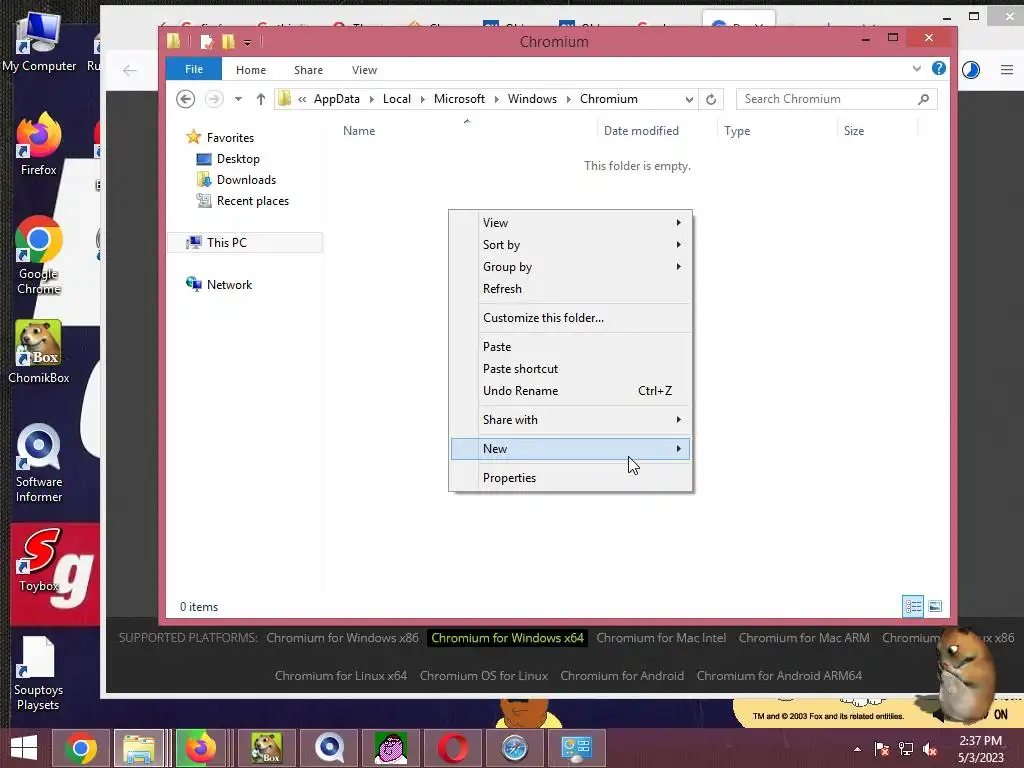The image size is (1024, 768).
Task: Sort by the Size column header
Action: point(854,131)
